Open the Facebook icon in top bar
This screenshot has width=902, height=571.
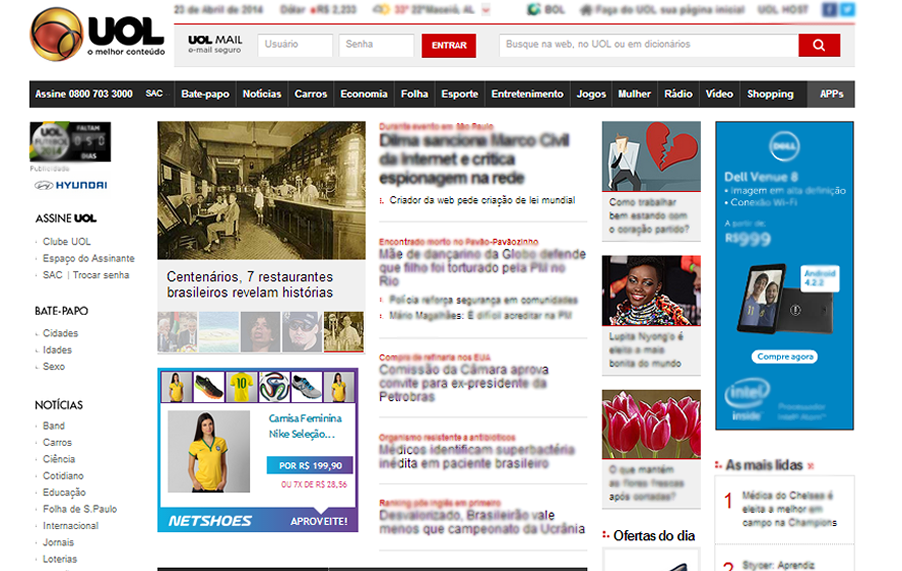pyautogui.click(x=829, y=9)
